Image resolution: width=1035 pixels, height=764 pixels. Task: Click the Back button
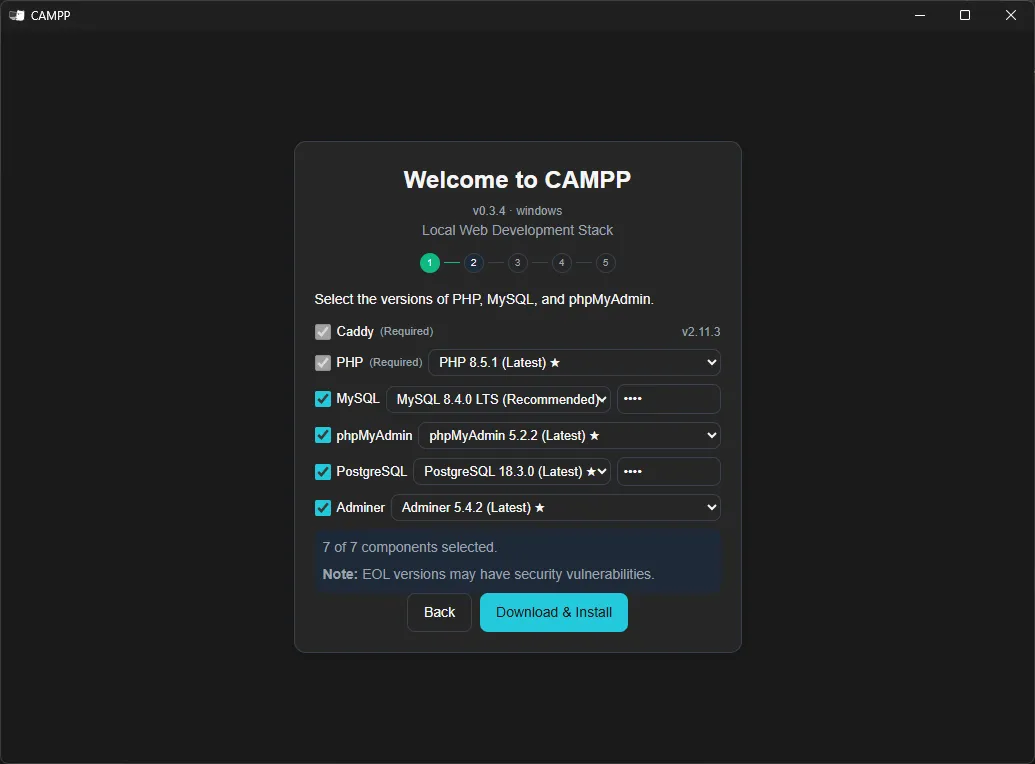pos(440,612)
